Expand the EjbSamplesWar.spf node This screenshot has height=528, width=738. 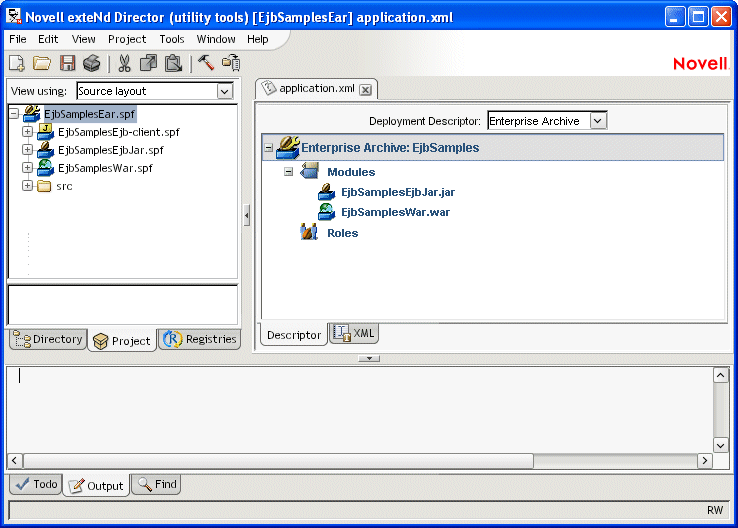[27, 168]
